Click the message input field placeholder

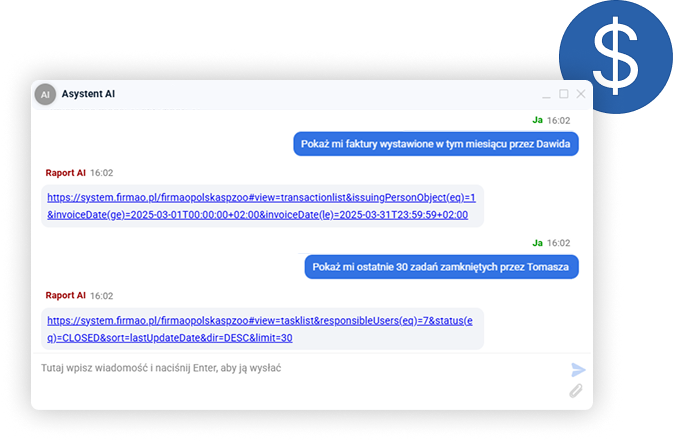tap(161, 368)
